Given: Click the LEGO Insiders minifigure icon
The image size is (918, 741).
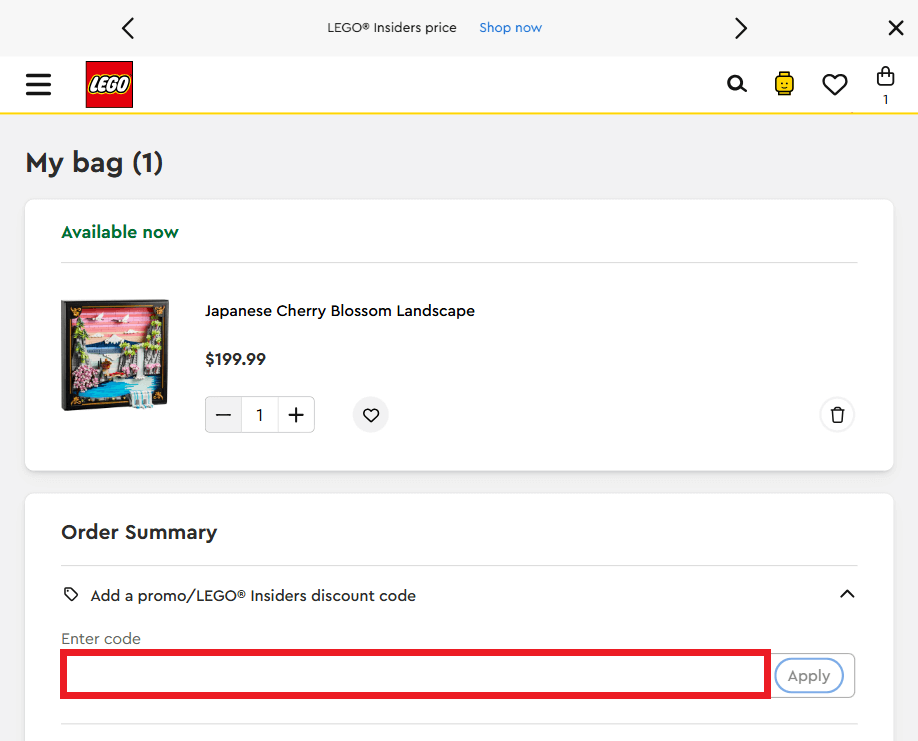Looking at the screenshot, I should click(784, 84).
